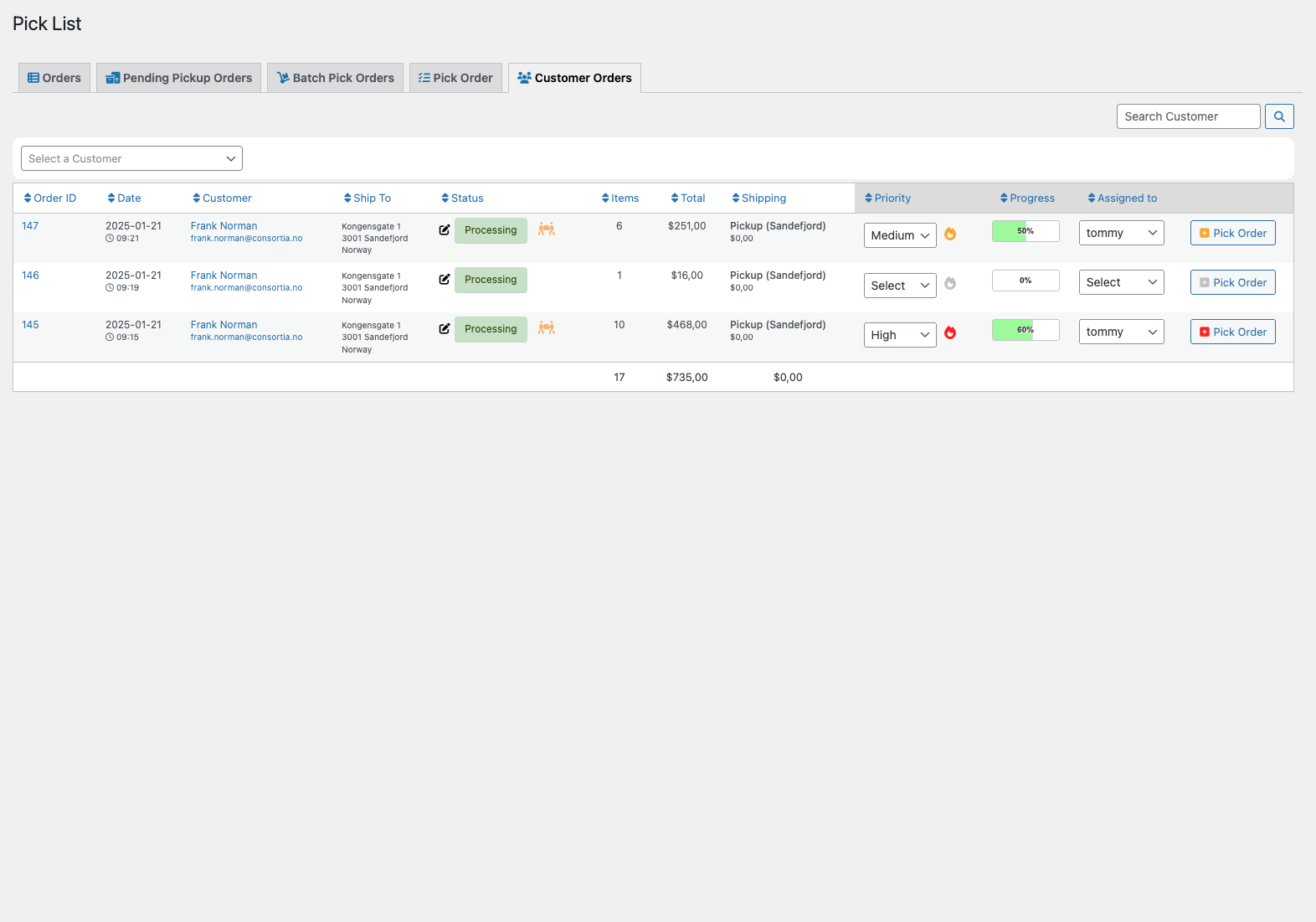
Task: Sort the table by Priority
Action: (x=887, y=198)
